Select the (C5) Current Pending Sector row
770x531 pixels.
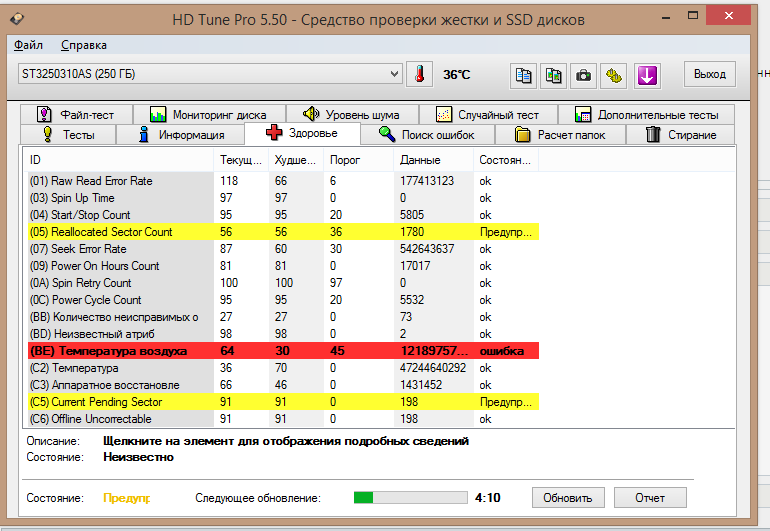click(x=283, y=402)
